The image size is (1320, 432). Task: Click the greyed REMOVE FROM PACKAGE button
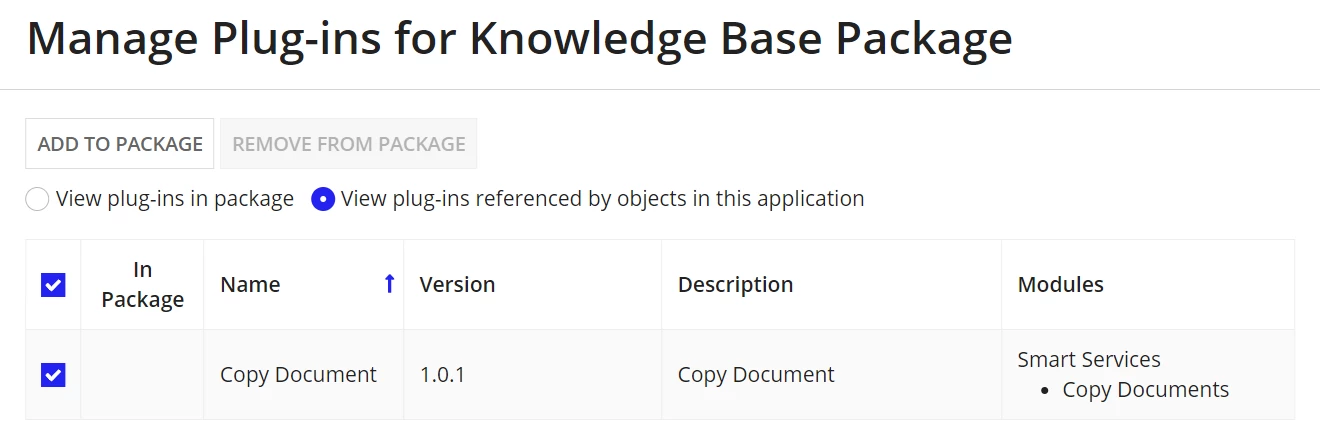pos(349,144)
